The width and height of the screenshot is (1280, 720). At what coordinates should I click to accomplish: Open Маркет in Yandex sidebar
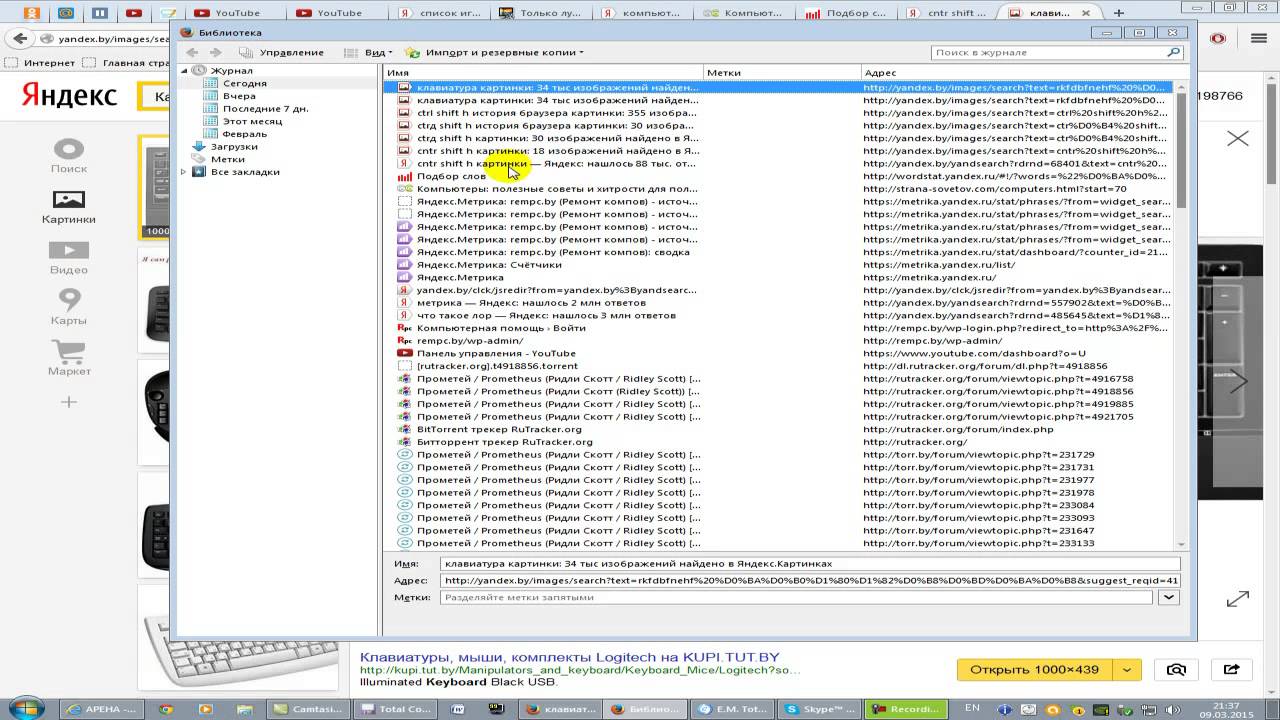coord(69,358)
